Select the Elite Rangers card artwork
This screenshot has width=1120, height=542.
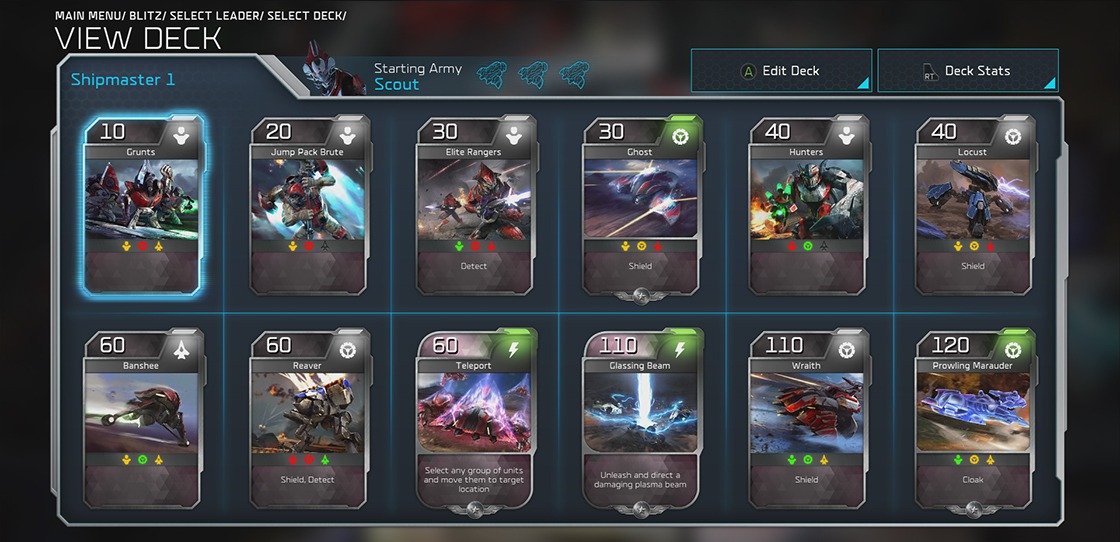coord(475,199)
